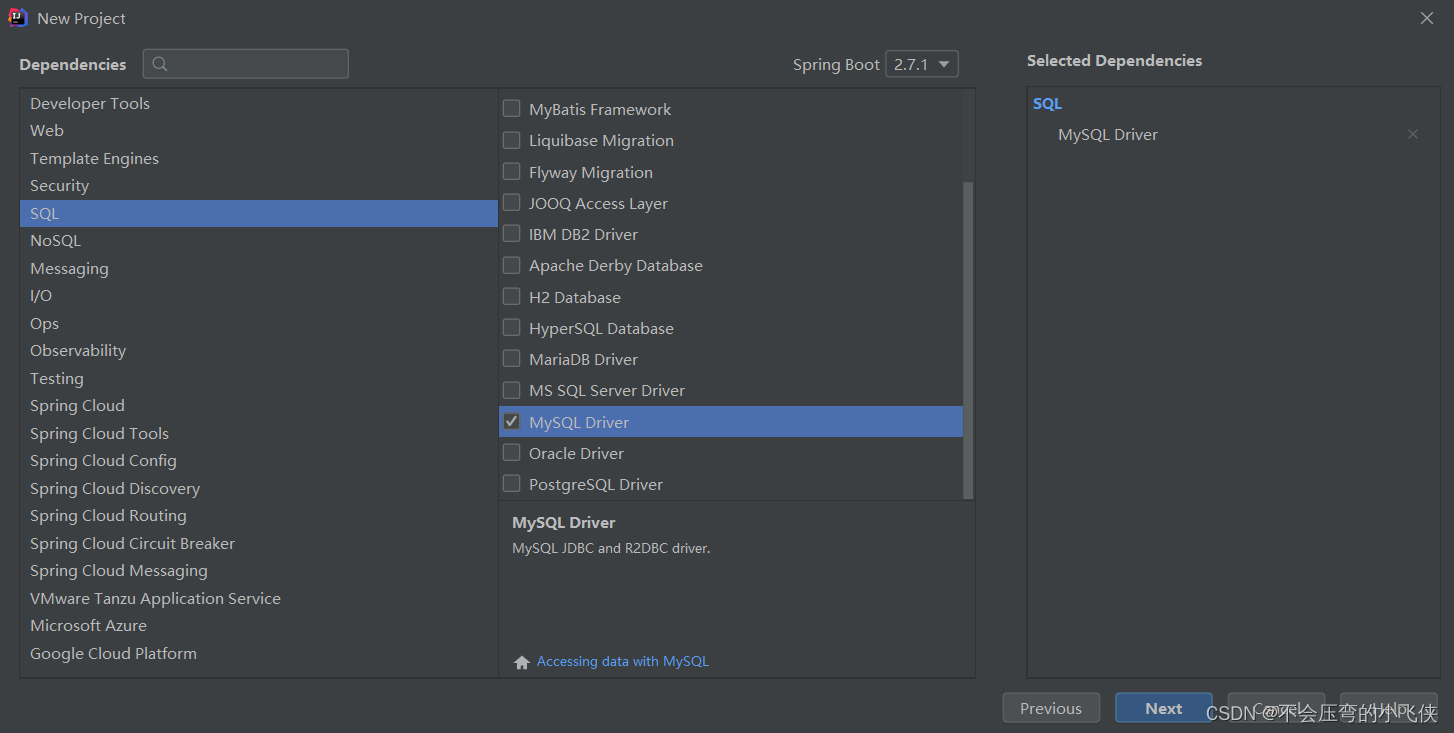Tick the Flyway Migration checkbox
The image size is (1454, 733).
tap(511, 172)
